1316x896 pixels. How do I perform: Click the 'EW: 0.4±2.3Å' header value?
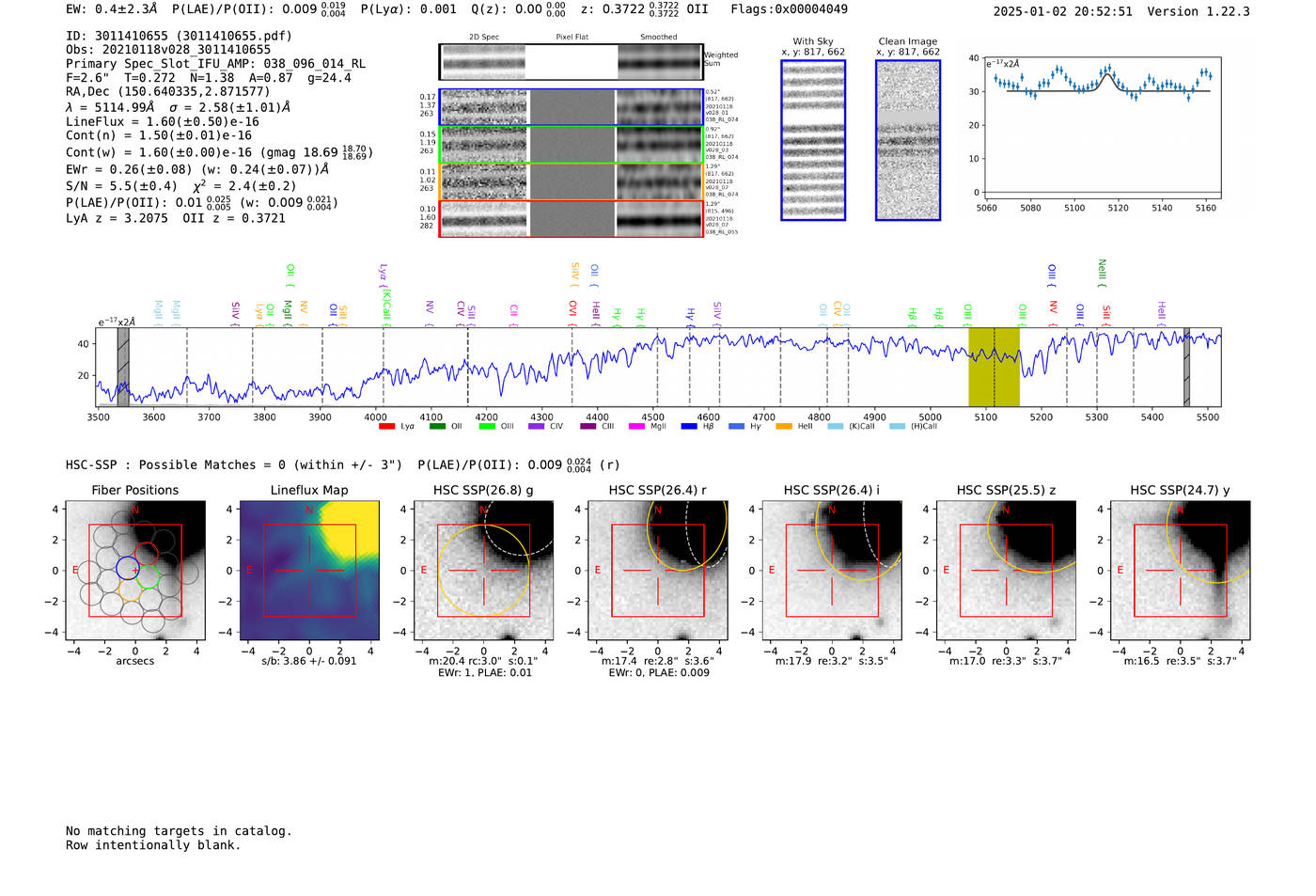(112, 9)
